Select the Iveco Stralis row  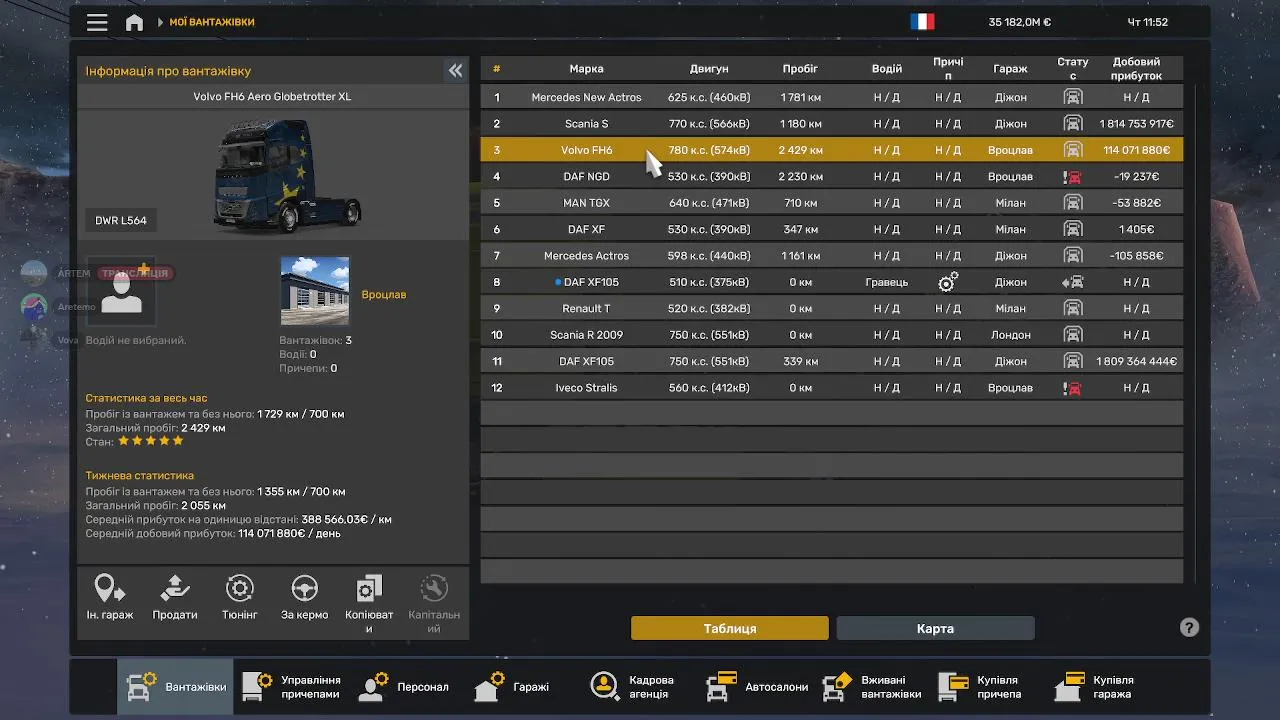click(x=832, y=387)
